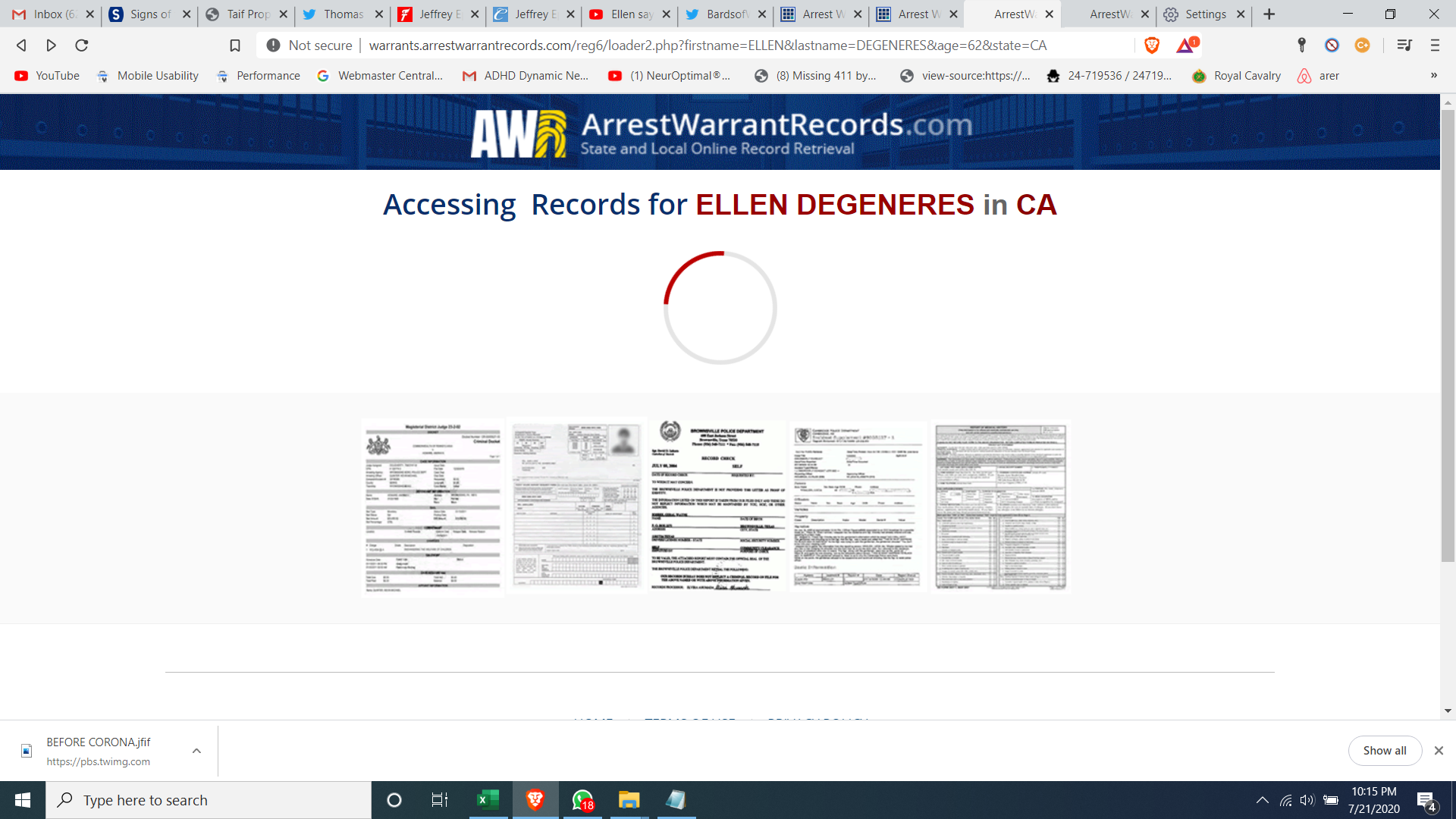Click the Brave Shields lion icon

tap(1151, 45)
